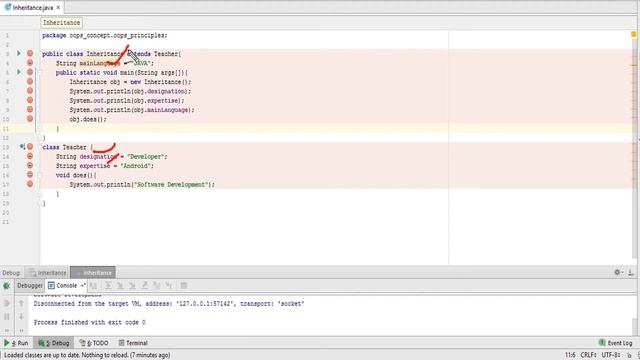Select second highlighted Inheritance debug tab

(93, 273)
